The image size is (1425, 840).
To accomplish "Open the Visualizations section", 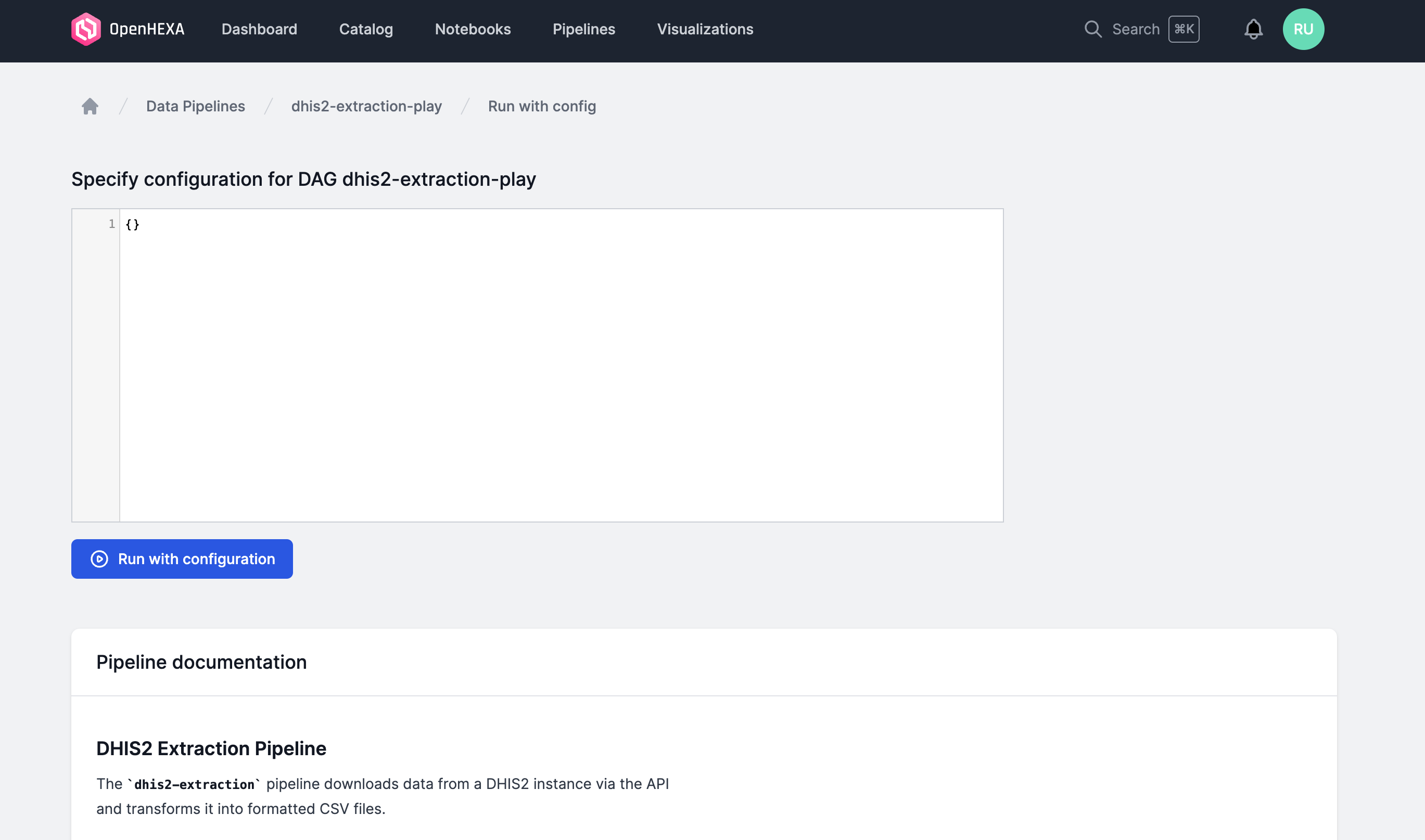I will (x=705, y=30).
